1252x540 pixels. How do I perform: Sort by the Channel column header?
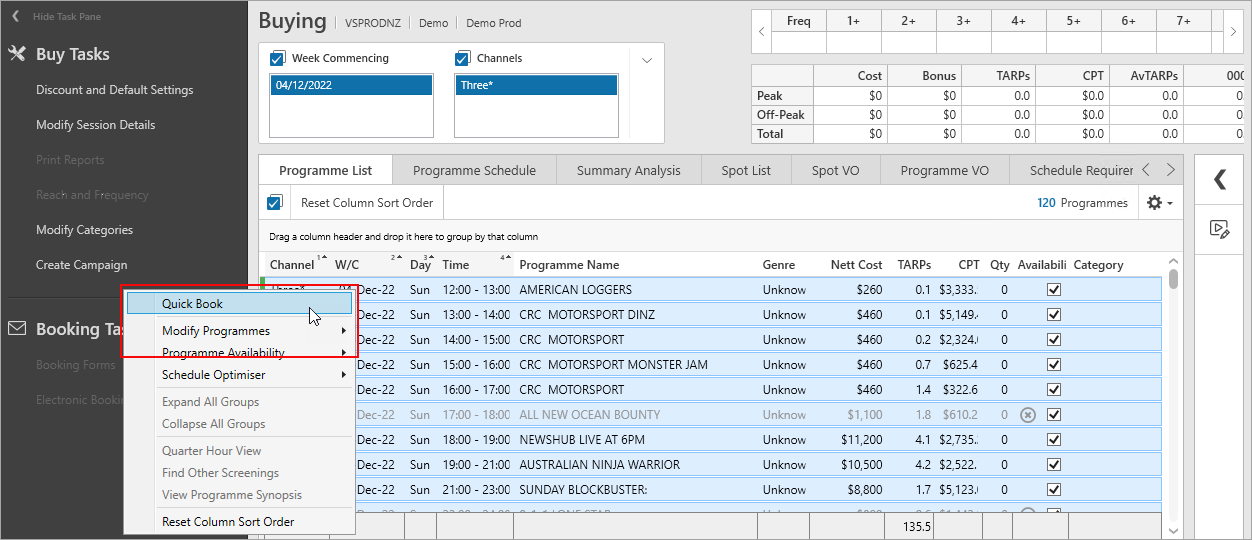coord(292,265)
